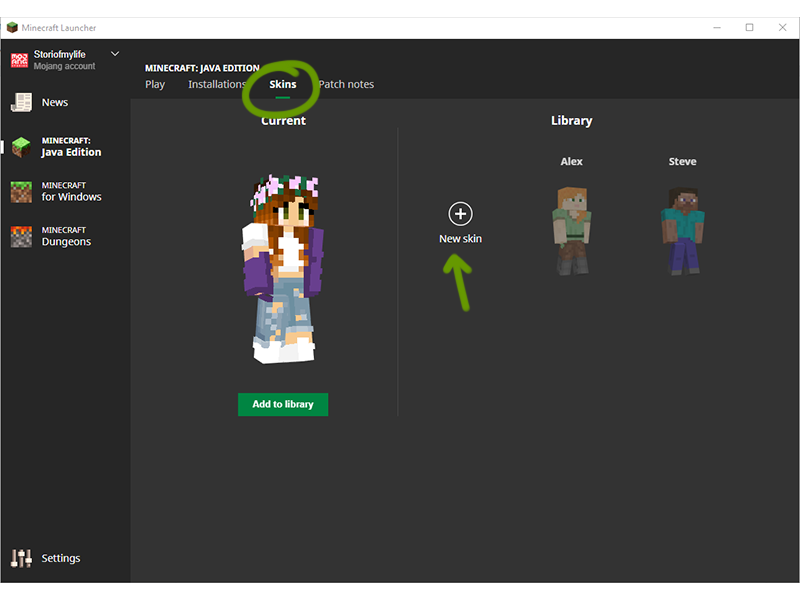Expand the account dropdown chevron
Screen dimensions: 800x600
(x=115, y=54)
